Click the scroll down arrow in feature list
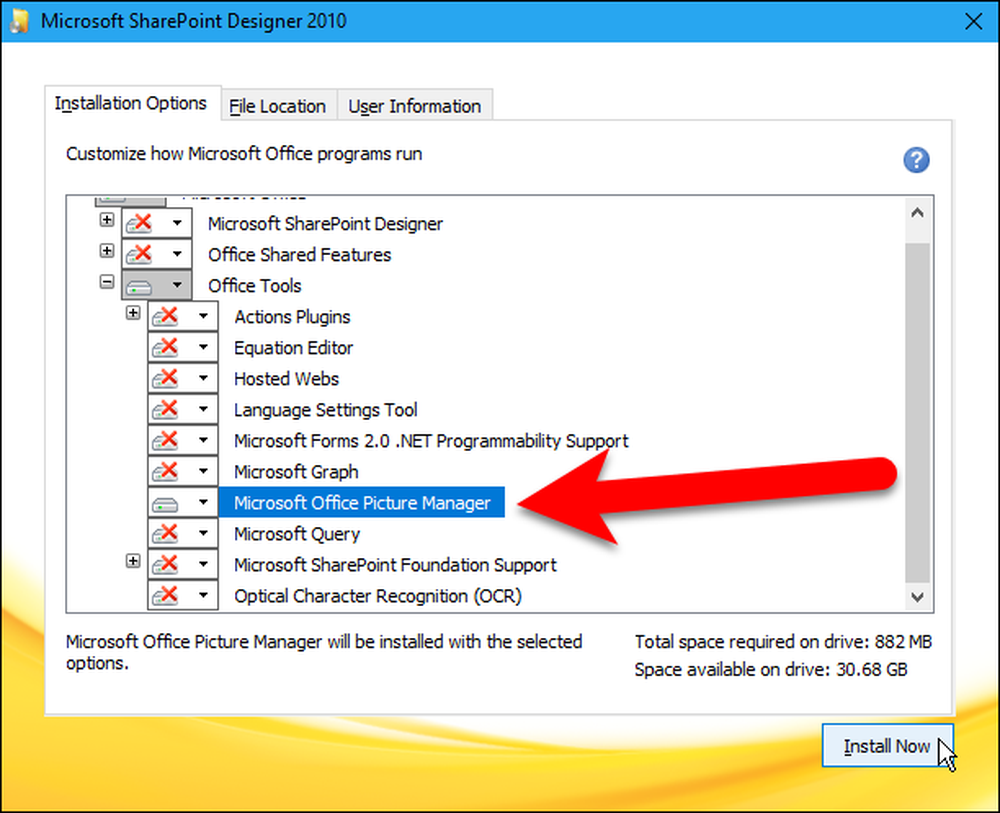The image size is (1000, 813). pos(917,597)
